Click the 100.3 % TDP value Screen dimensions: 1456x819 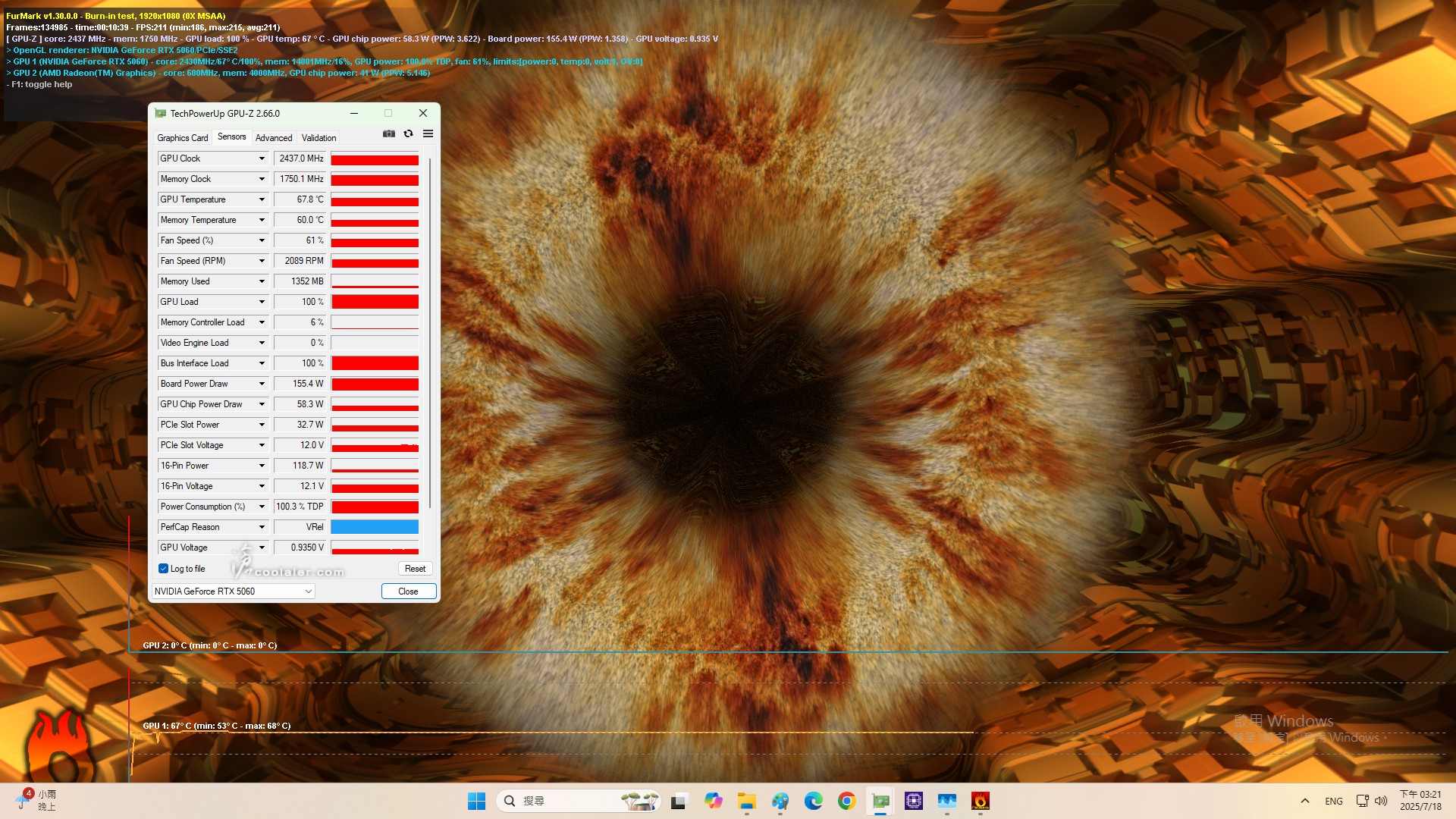point(300,507)
